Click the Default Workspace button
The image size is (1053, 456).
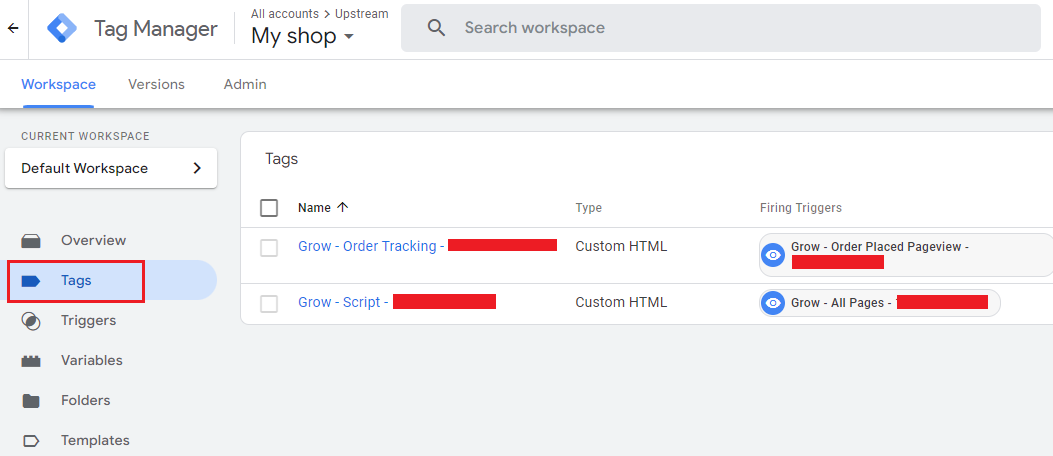111,168
